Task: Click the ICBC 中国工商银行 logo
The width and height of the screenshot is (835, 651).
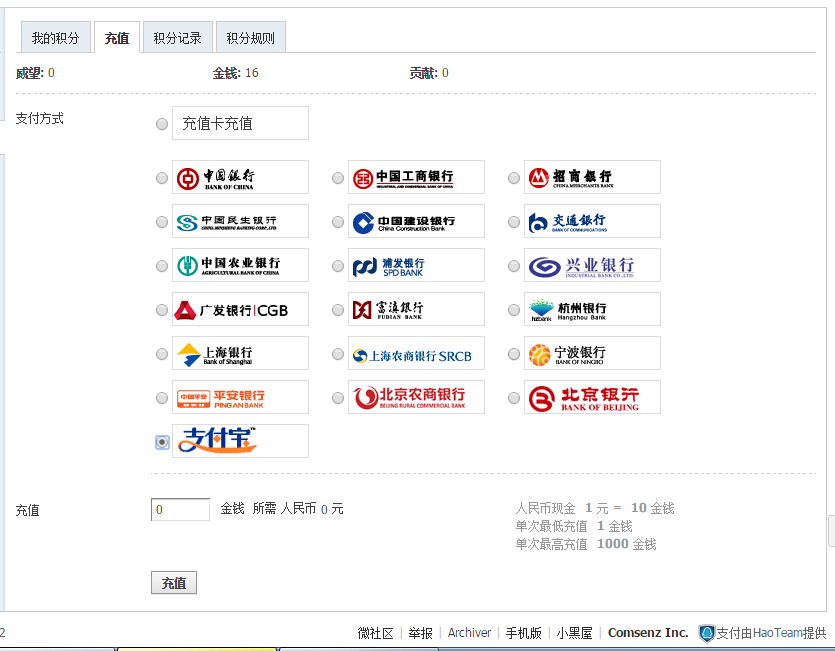Action: click(416, 177)
